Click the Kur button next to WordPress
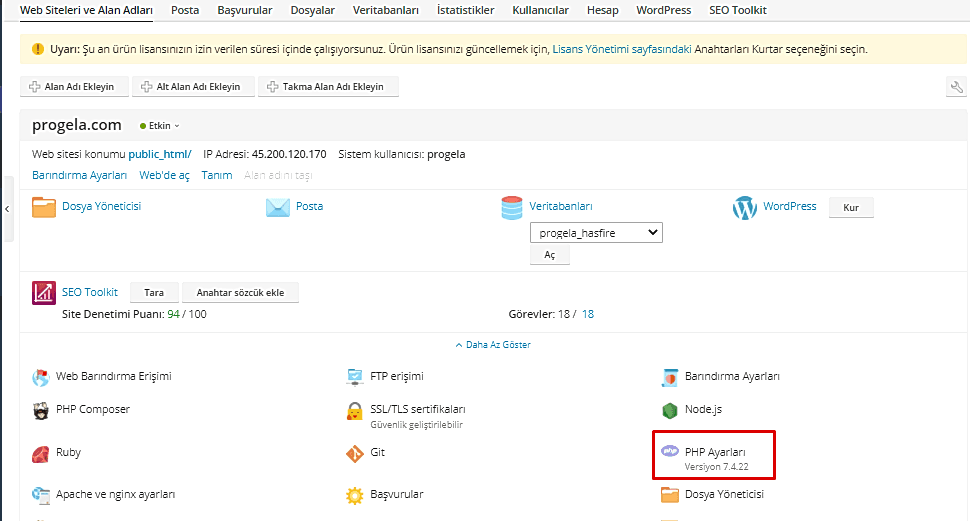This screenshot has width=970, height=521. 851,208
